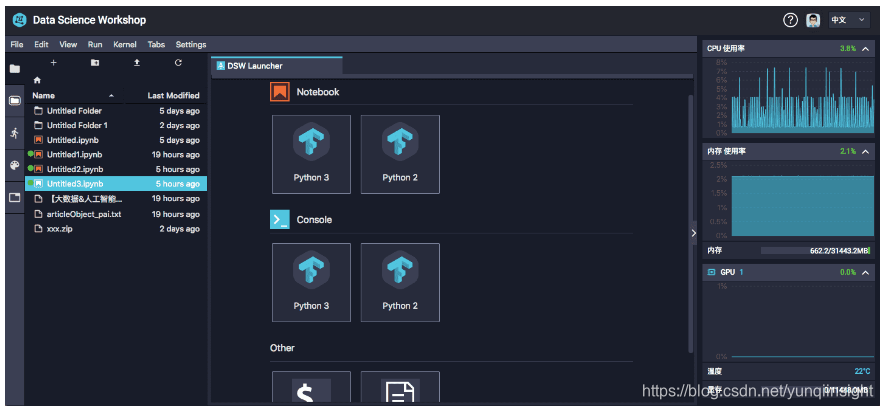
Task: Launch Python 2 notebook
Action: click(x=400, y=155)
